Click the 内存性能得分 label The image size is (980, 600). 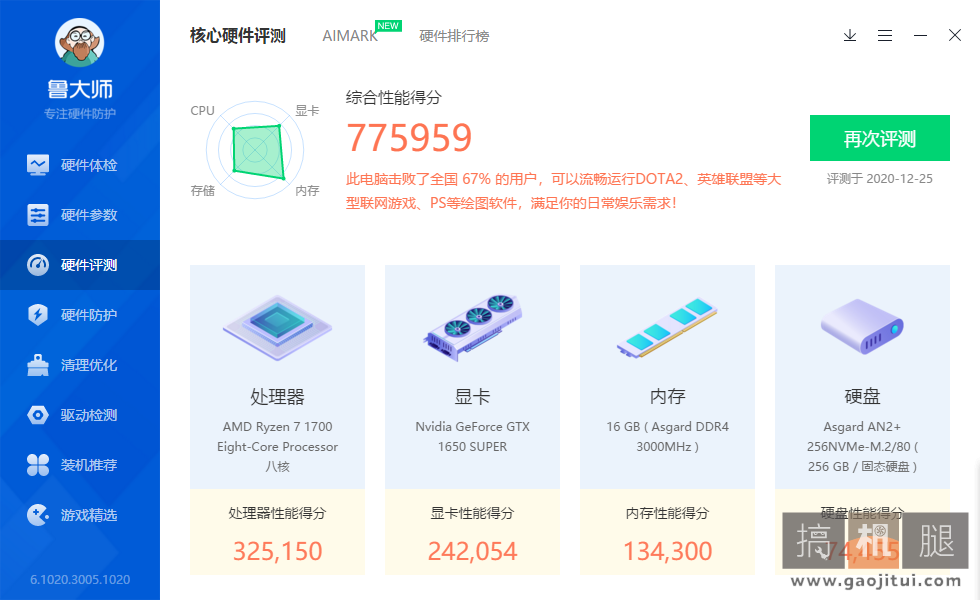click(x=668, y=513)
